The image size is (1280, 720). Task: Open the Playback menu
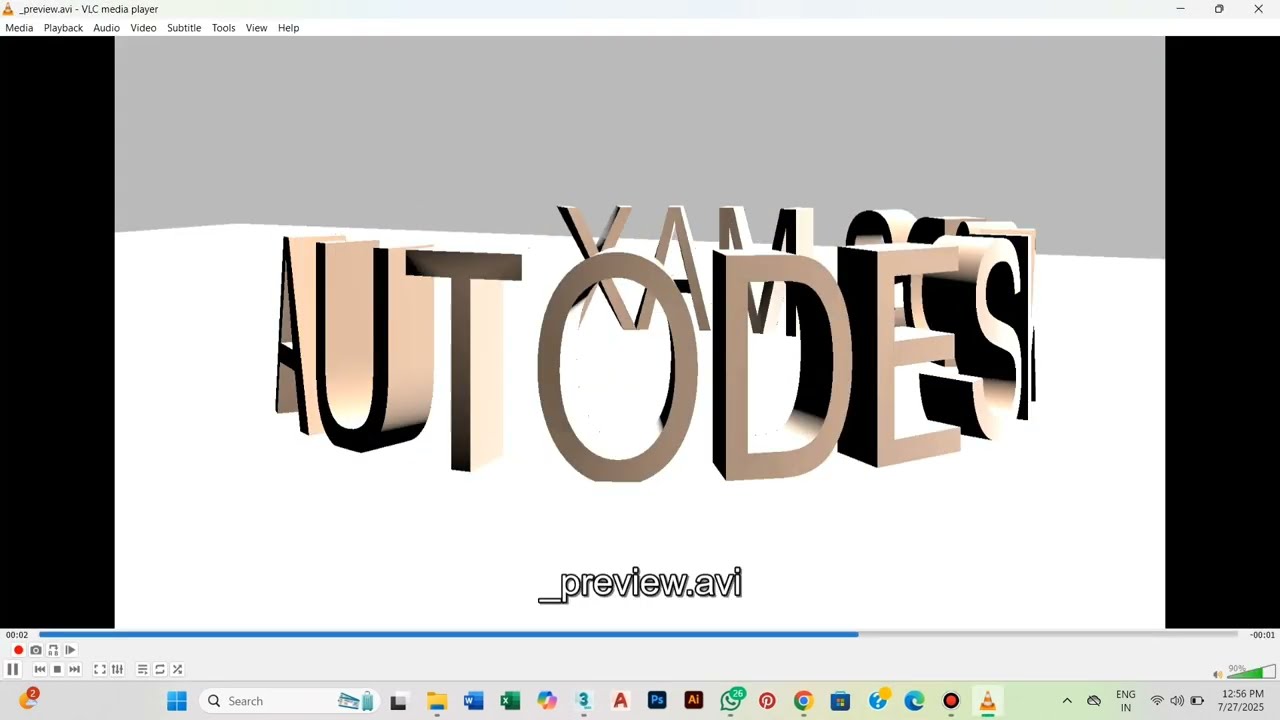[63, 28]
